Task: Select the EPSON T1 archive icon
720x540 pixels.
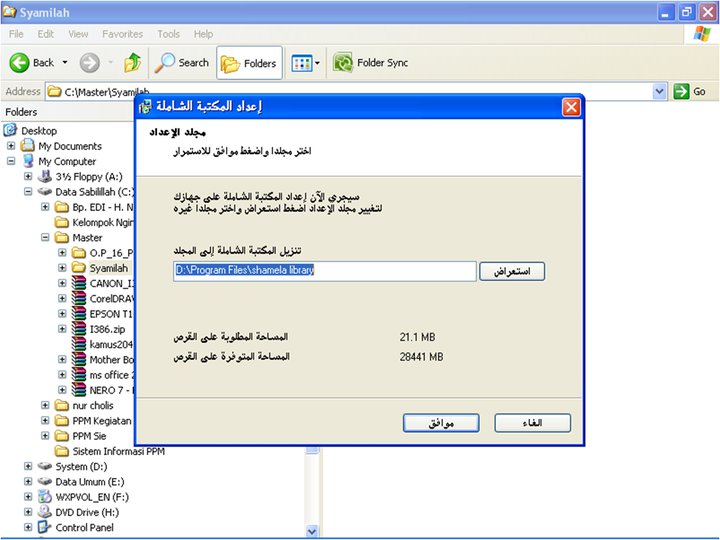Action: click(79, 314)
